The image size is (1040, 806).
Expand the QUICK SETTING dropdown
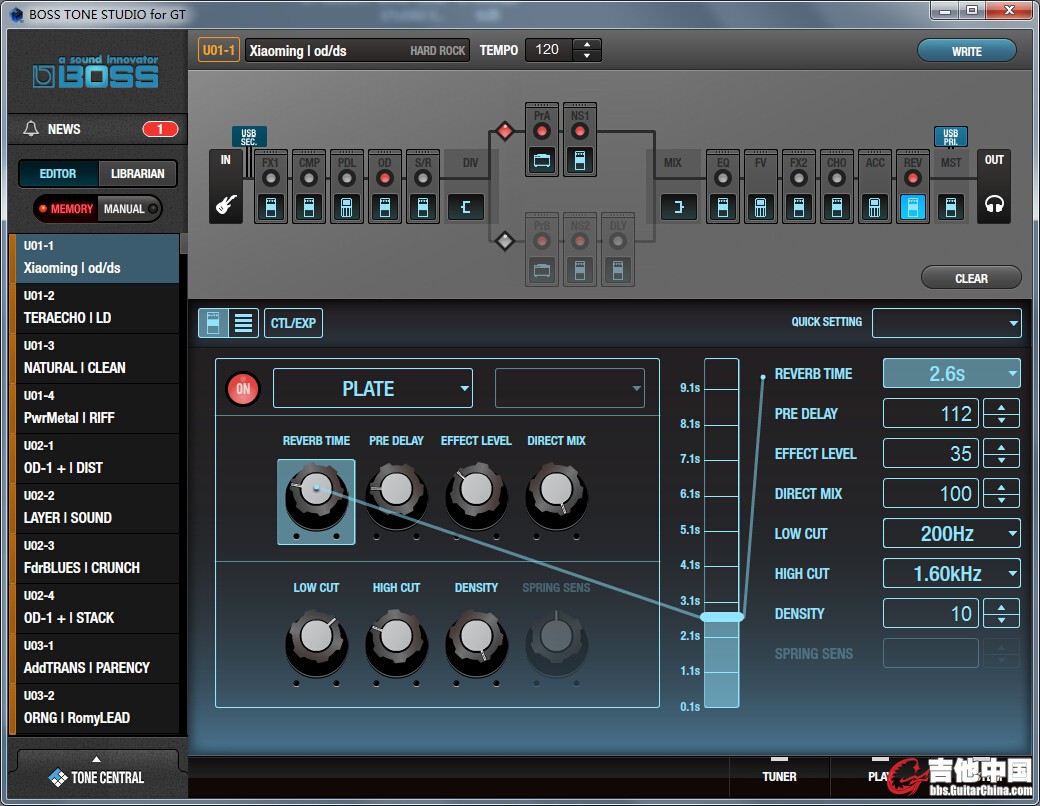(946, 323)
